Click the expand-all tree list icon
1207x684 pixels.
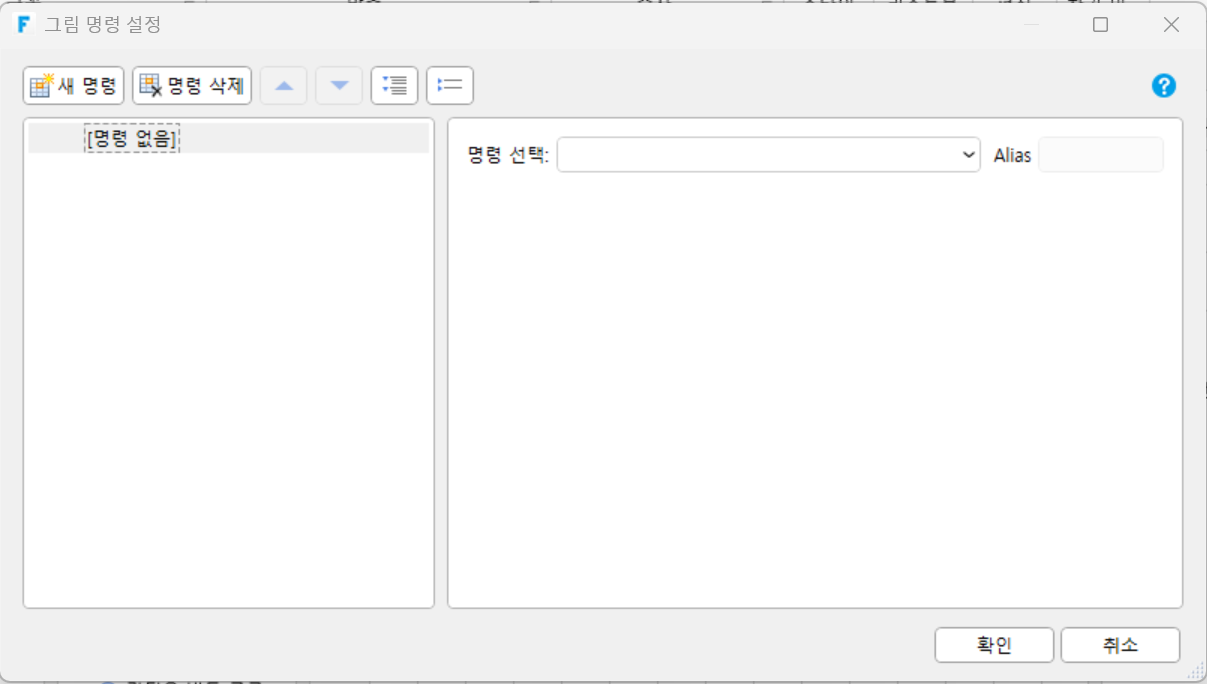[394, 86]
